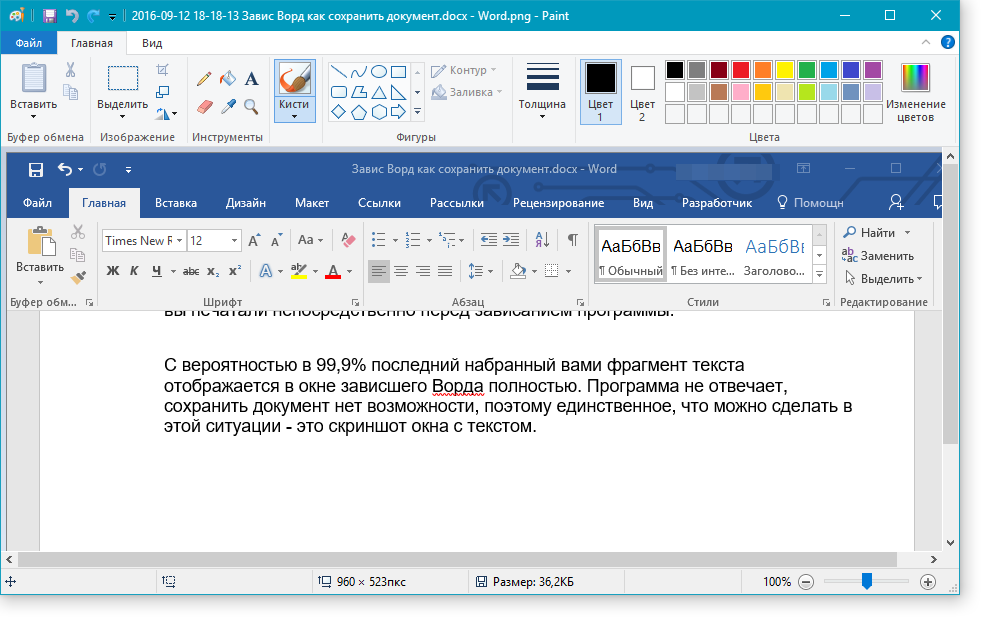Image resolution: width=981 pixels, height=617 pixels.
Task: Click Word's Increase indent icon
Action: pos(511,240)
